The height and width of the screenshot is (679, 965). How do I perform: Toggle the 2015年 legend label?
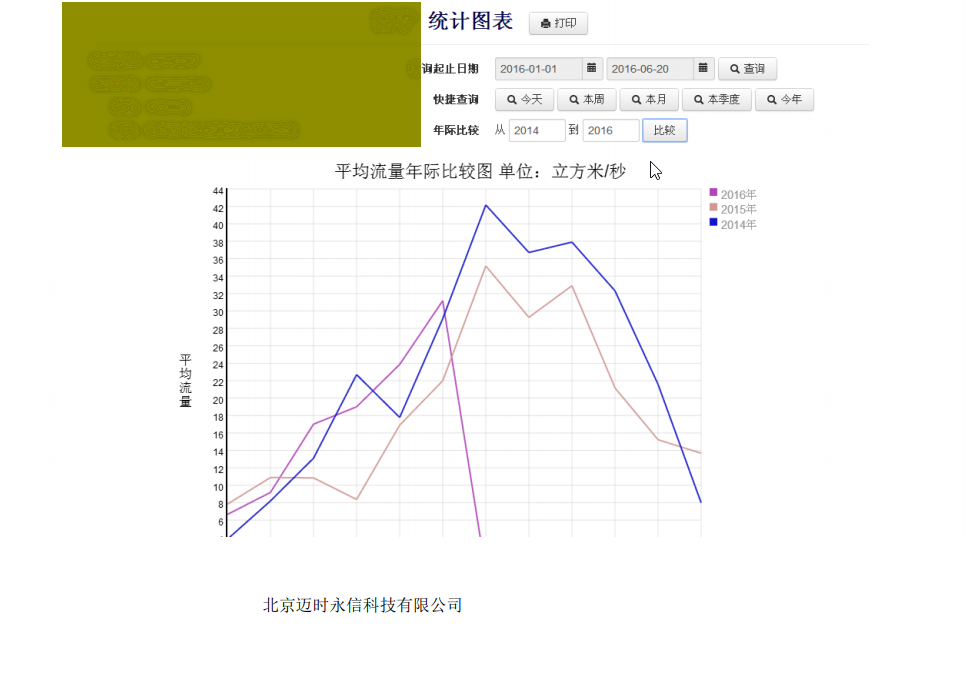coord(738,209)
